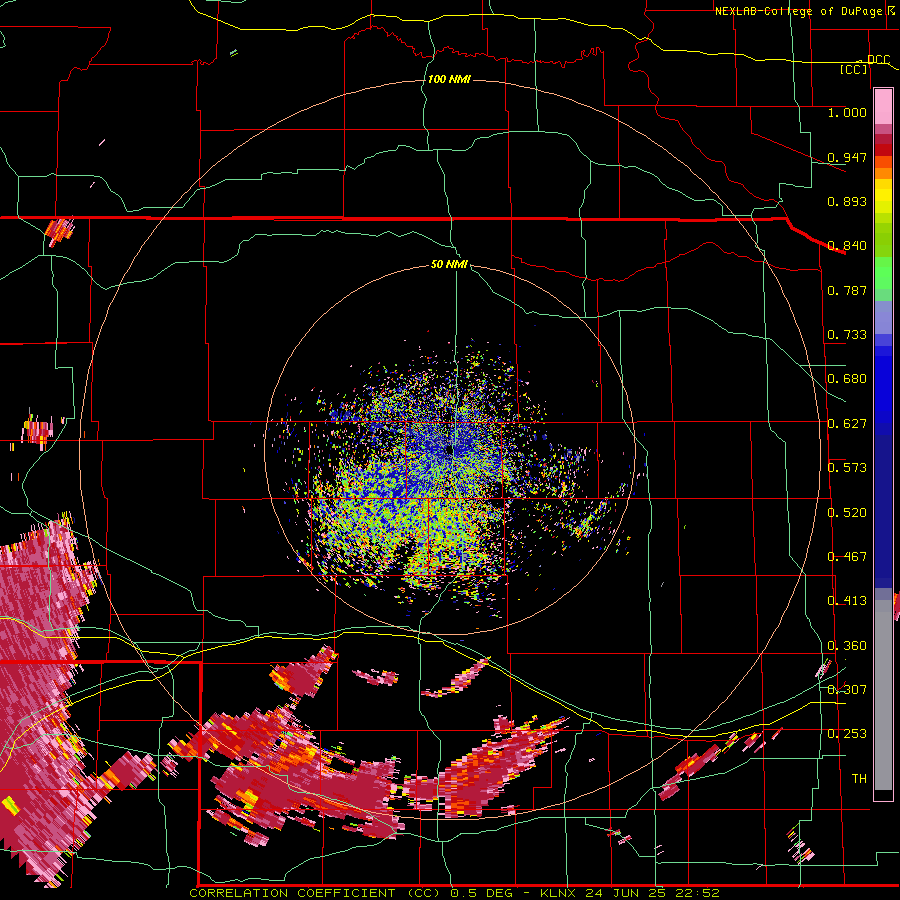Click the 0.360 scale value
This screenshot has height=900, width=900.
847,646
